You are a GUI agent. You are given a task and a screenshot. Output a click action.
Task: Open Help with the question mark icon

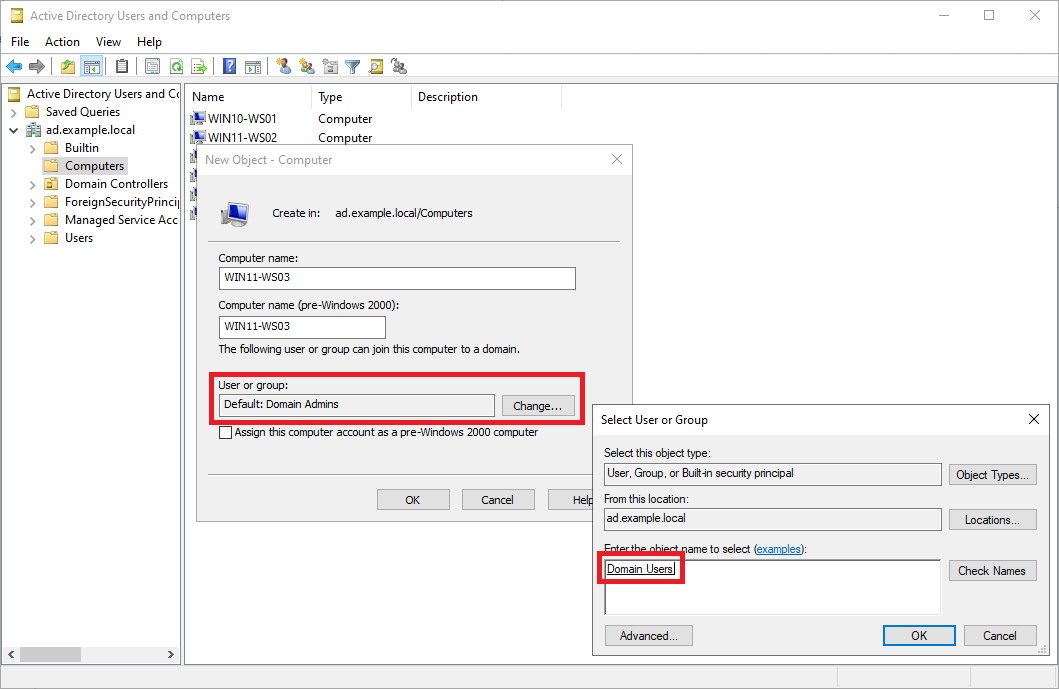(x=230, y=66)
